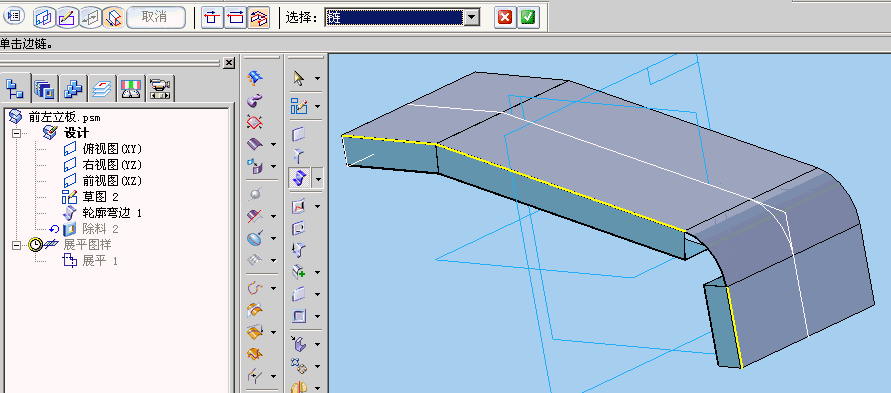Open dropdown next to keypoint curve icon
The image size is (891, 393).
tap(273, 289)
